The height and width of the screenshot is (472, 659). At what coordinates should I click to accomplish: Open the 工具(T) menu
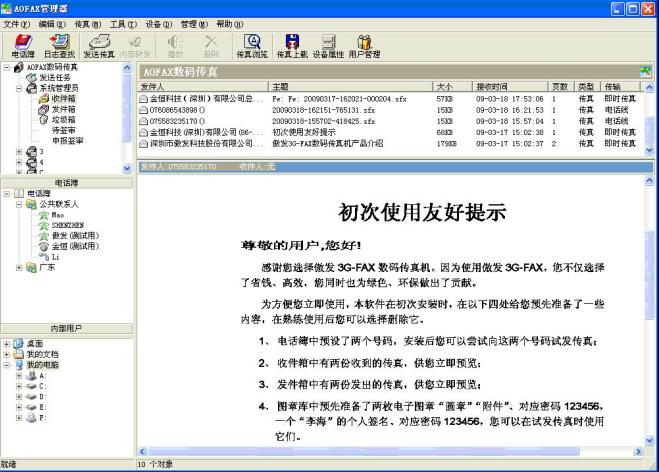[x=123, y=24]
